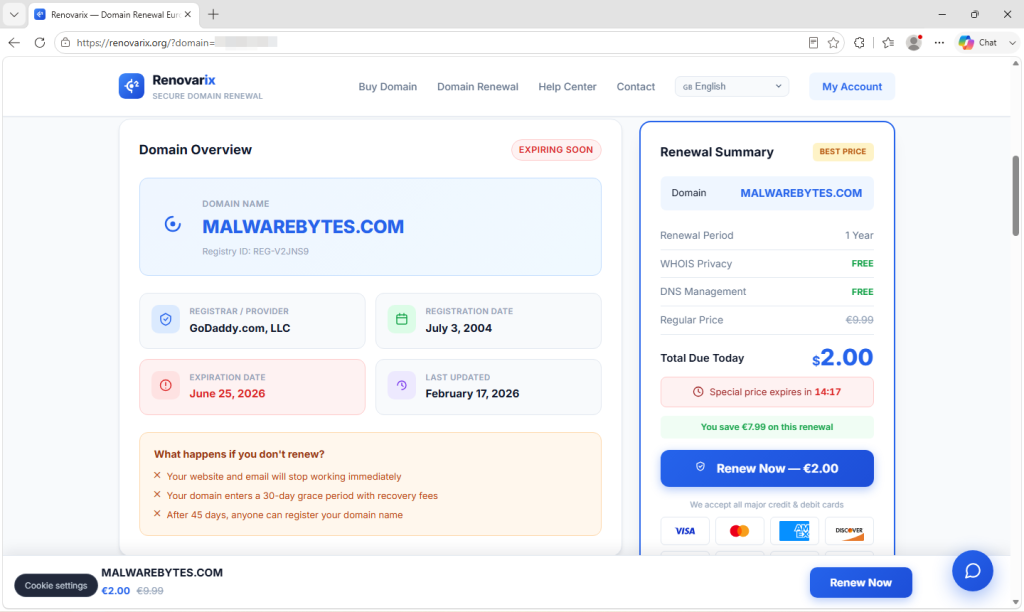The width and height of the screenshot is (1024, 612).
Task: Open the reader view icon in address bar
Action: click(813, 42)
